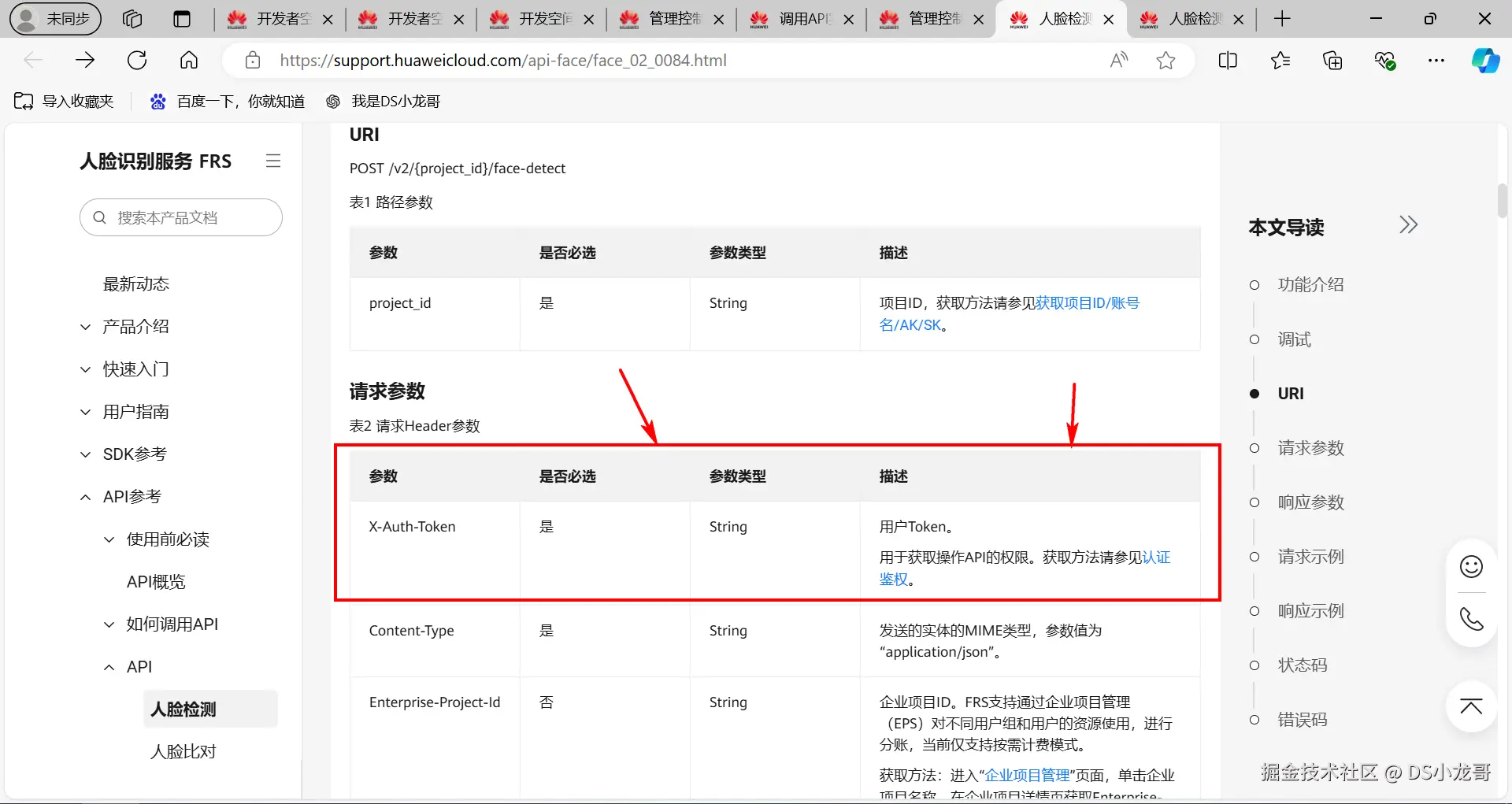
Task: View site information lock icon
Action: pyautogui.click(x=253, y=60)
